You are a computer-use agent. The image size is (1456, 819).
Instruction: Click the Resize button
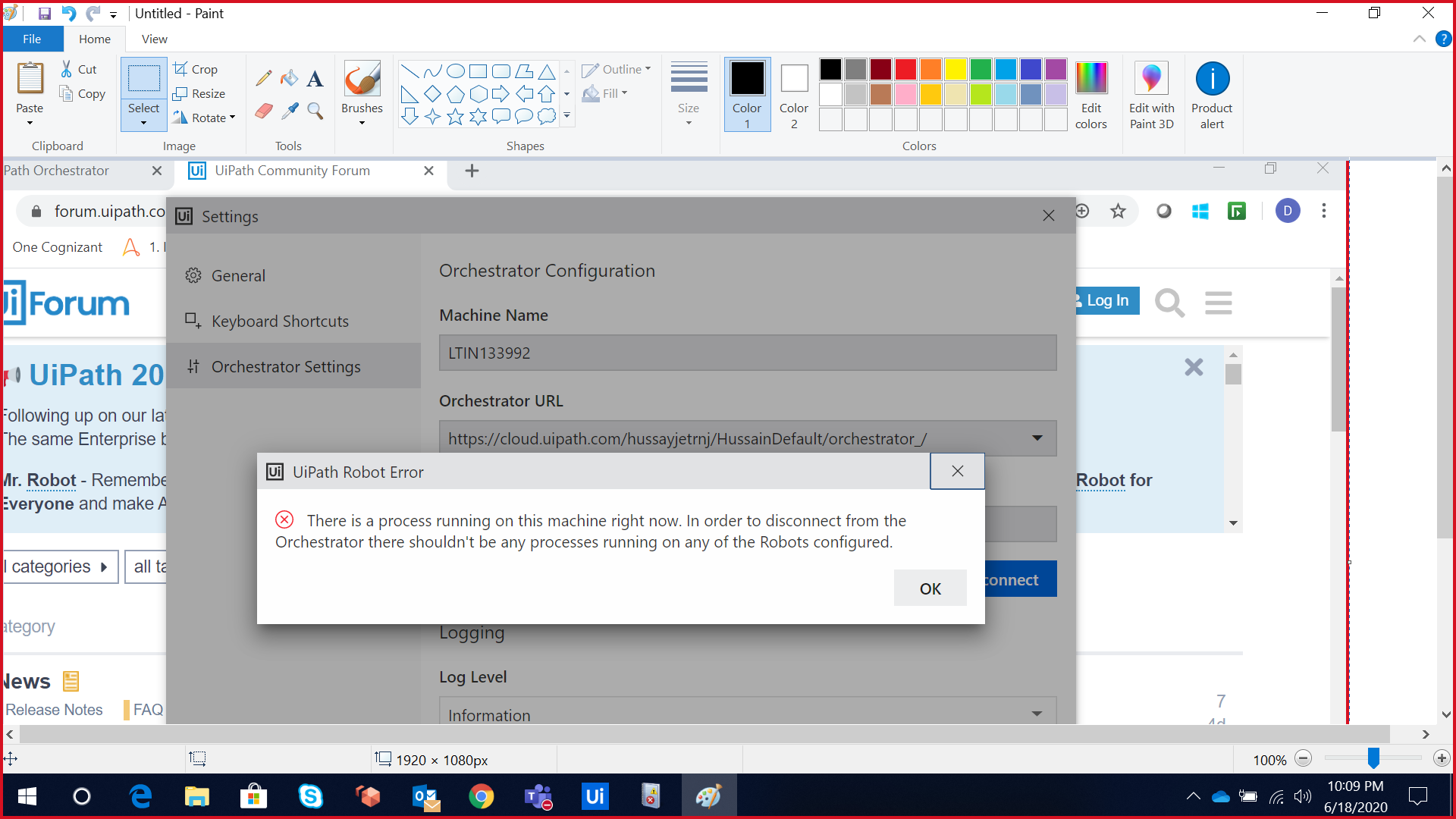[x=199, y=93]
